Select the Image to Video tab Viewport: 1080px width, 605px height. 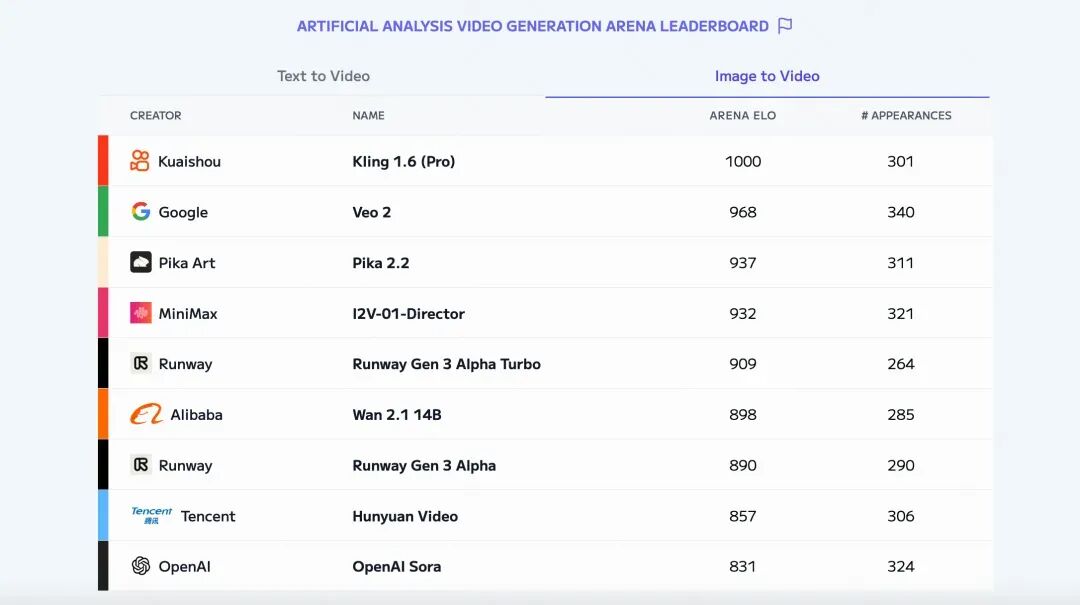pyautogui.click(x=767, y=76)
